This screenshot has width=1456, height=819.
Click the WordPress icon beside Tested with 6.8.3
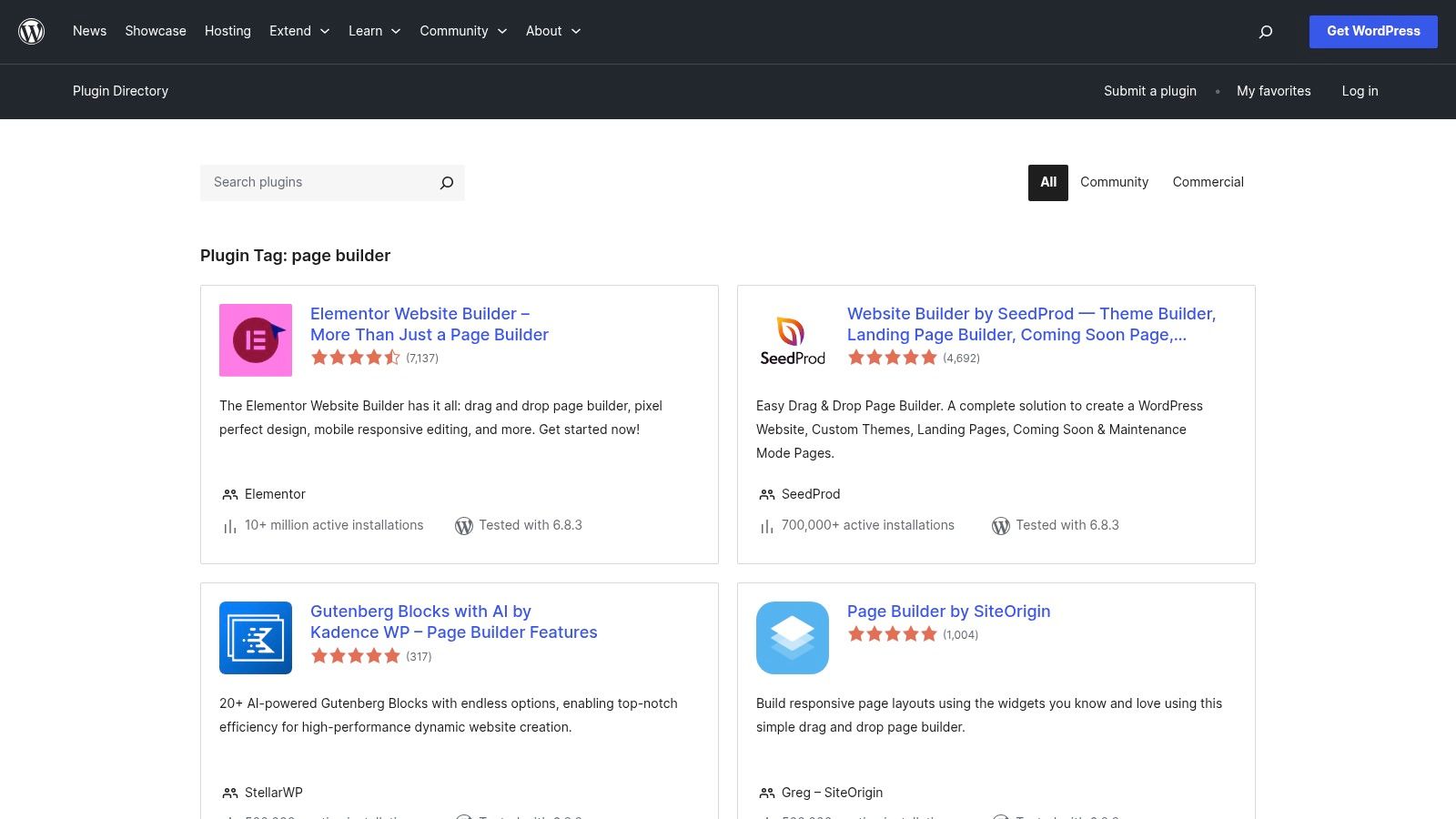[x=464, y=525]
